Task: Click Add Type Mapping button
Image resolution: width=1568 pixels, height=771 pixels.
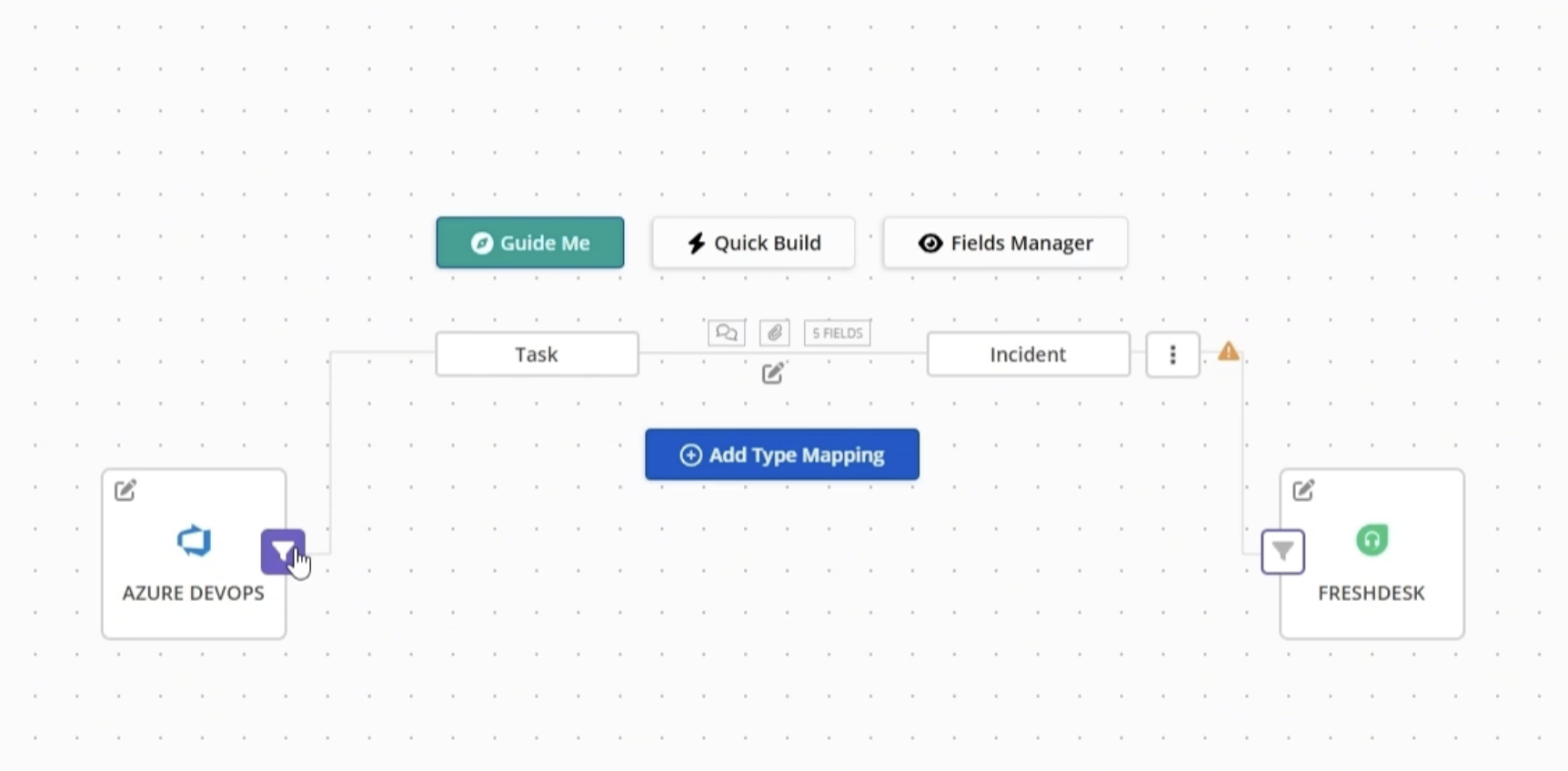Action: [782, 455]
